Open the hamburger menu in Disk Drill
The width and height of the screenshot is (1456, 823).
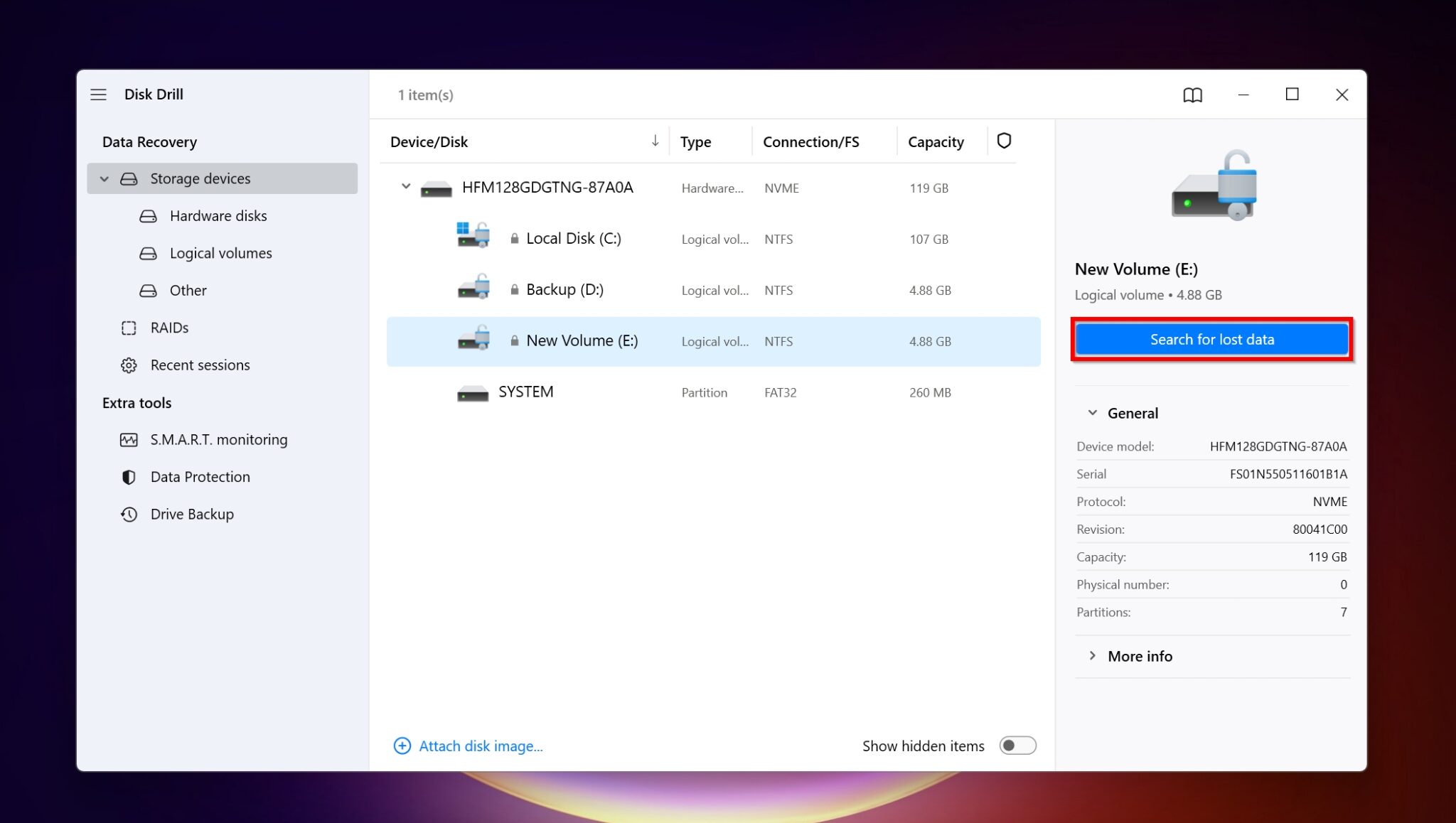pyautogui.click(x=98, y=94)
